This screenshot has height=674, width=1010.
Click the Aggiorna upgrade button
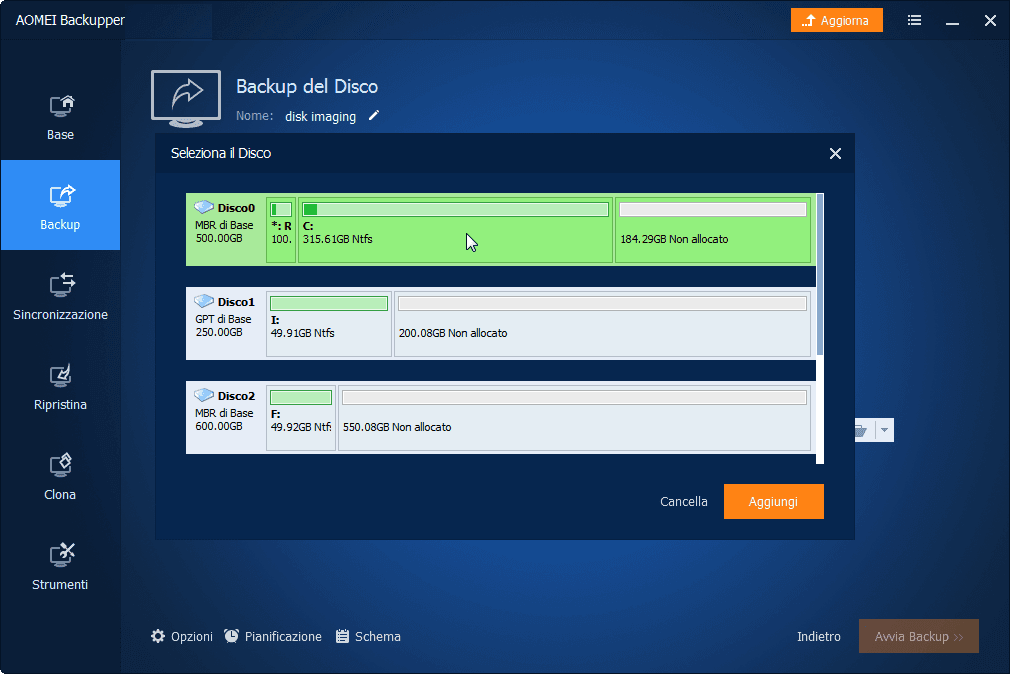836,21
